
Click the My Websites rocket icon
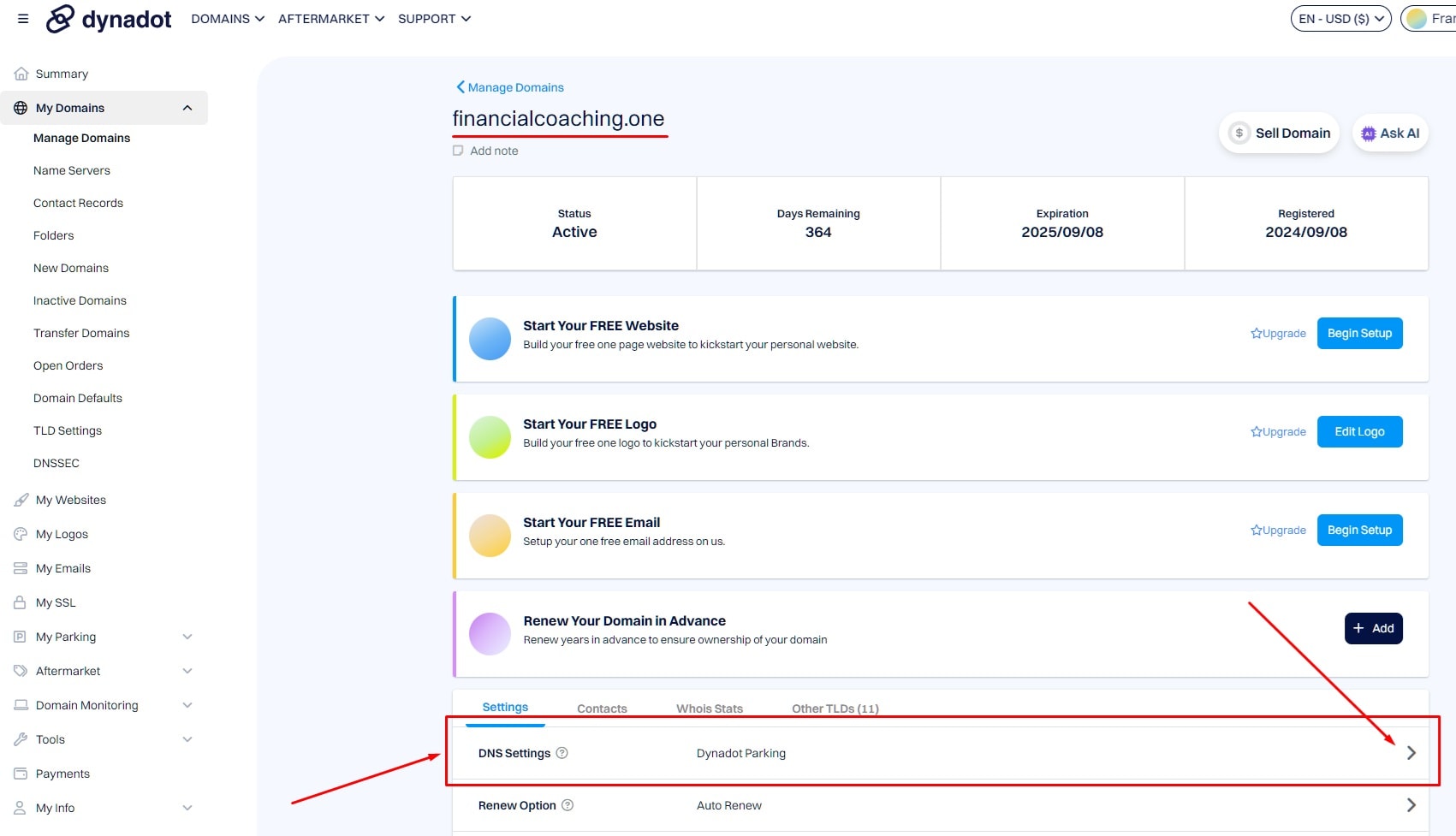click(21, 500)
